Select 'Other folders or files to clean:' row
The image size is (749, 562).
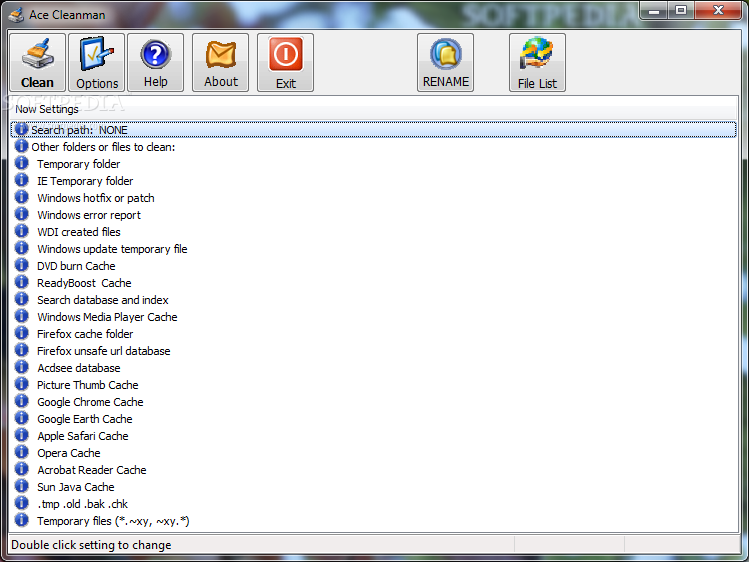pos(103,147)
